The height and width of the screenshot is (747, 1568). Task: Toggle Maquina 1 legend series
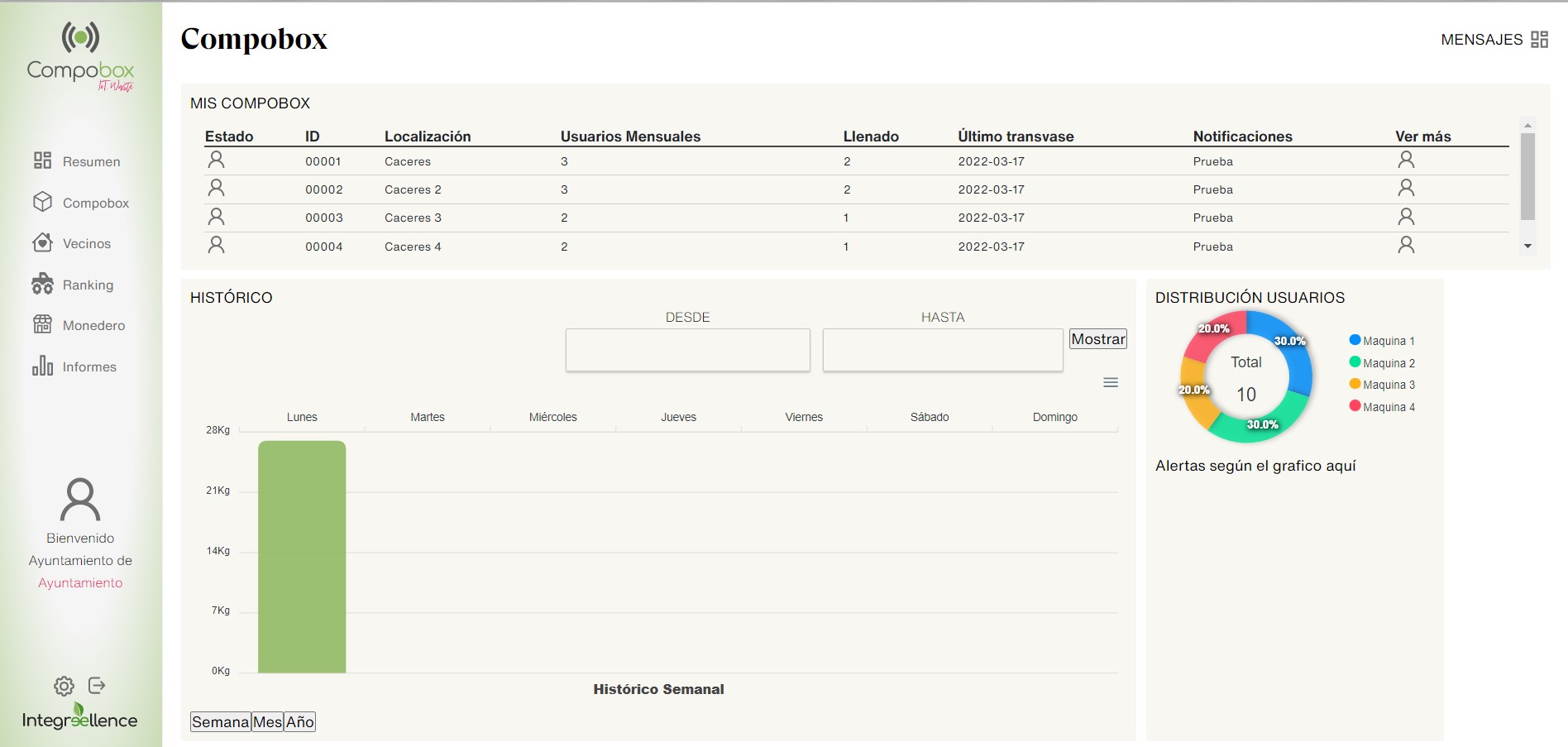(1382, 341)
